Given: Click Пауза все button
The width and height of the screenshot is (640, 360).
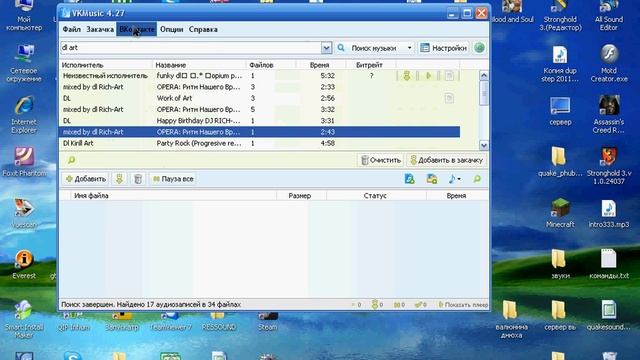Looking at the screenshot, I should coord(173,179).
